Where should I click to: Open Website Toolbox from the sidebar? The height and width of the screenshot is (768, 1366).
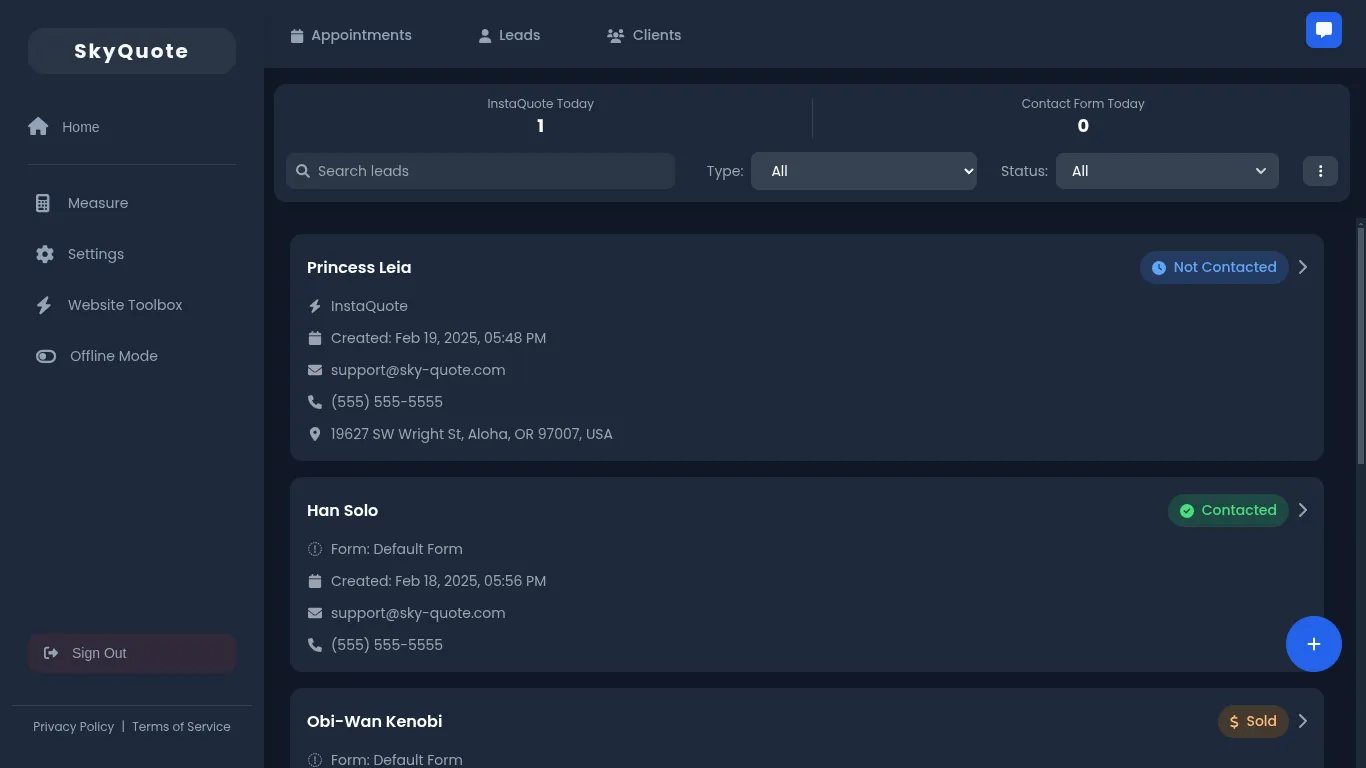point(132,305)
